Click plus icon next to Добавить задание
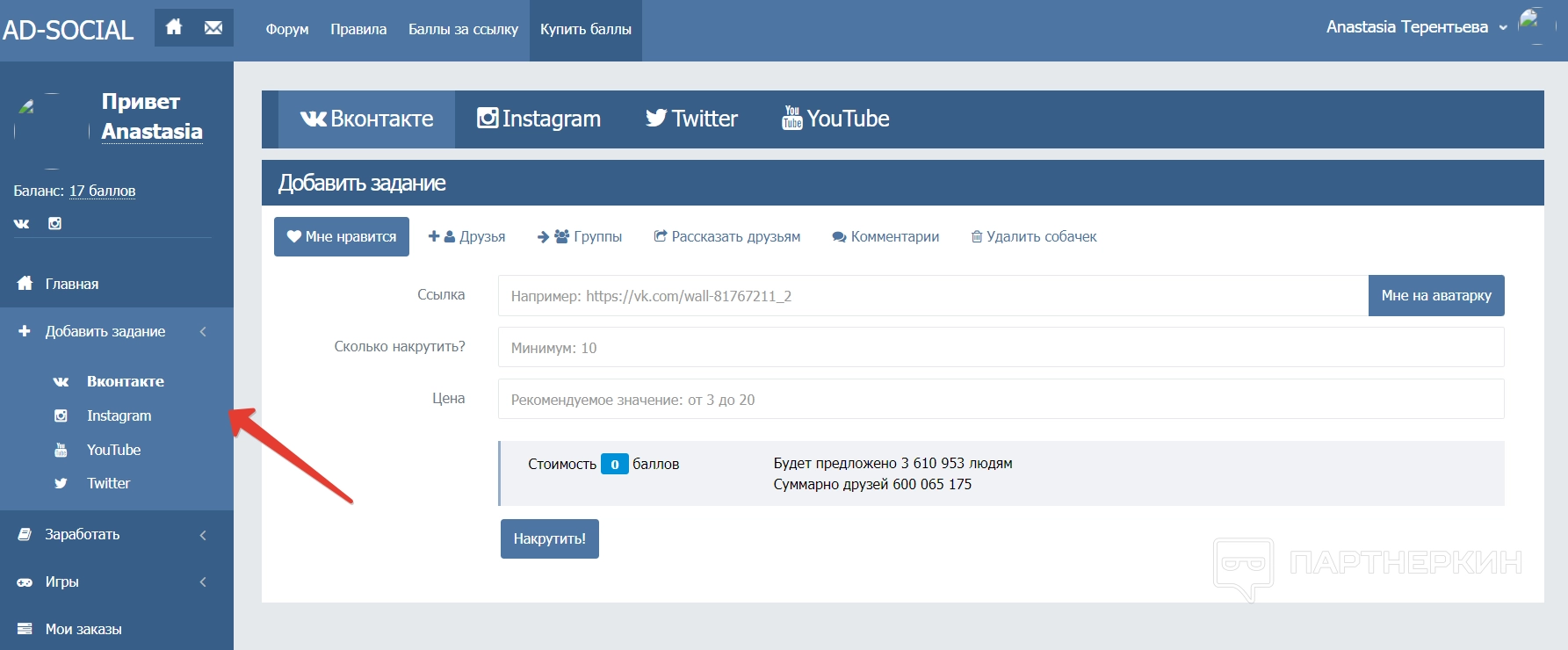The width and height of the screenshot is (1568, 650). click(x=25, y=331)
